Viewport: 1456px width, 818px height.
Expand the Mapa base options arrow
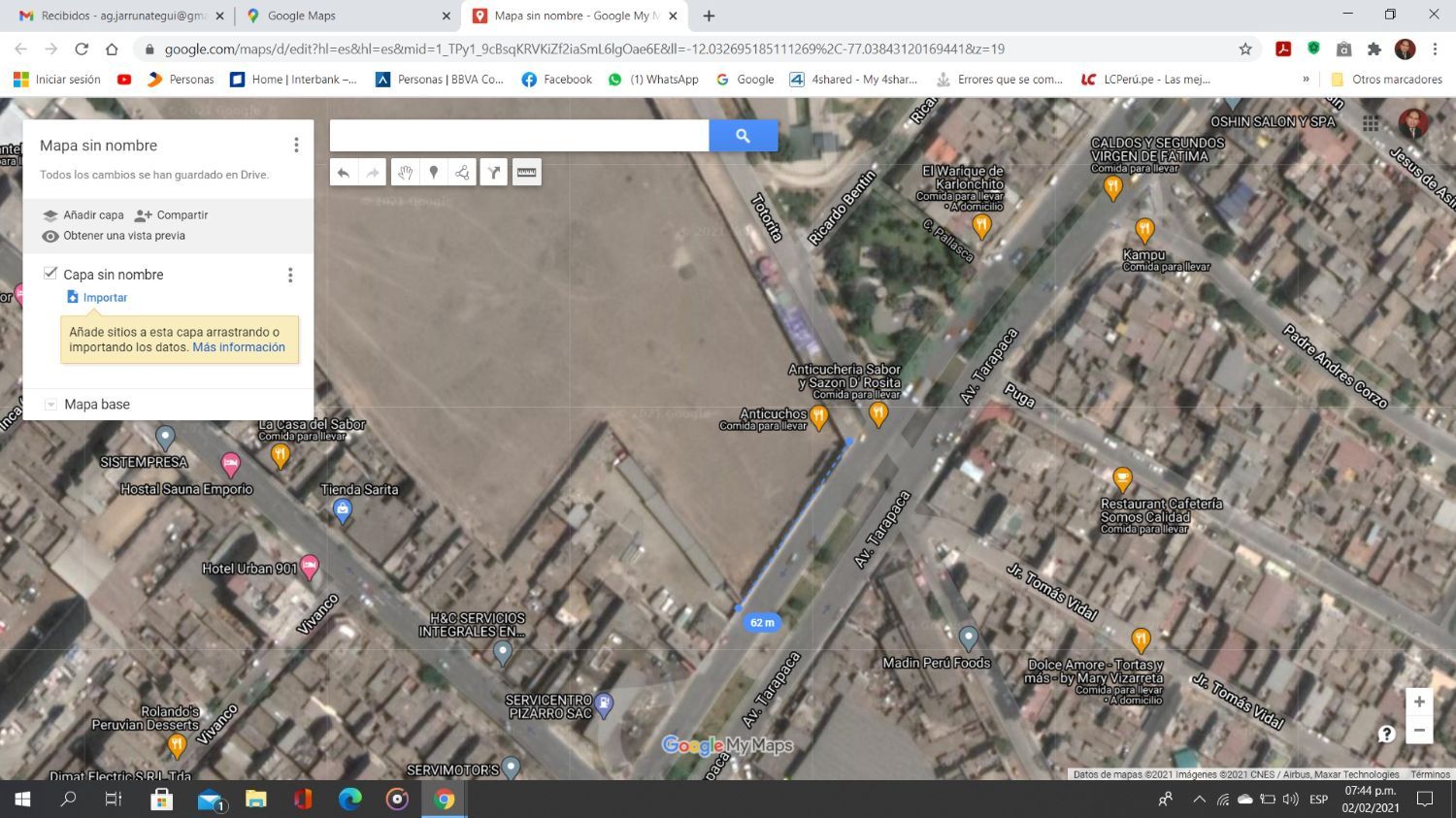pyautogui.click(x=50, y=405)
